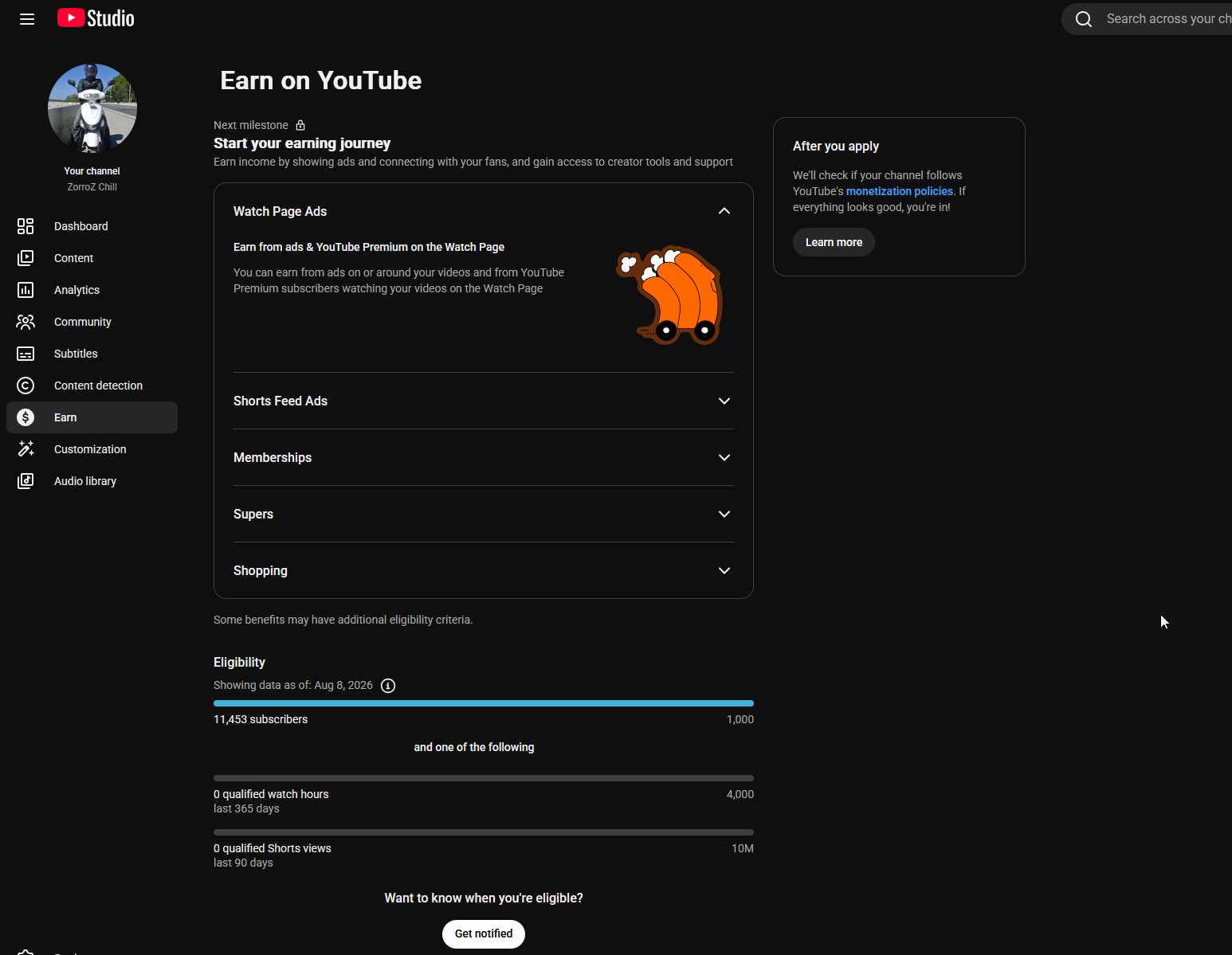The image size is (1232, 955).
Task: Click the 1,000 subscribers target value
Action: coord(740,719)
